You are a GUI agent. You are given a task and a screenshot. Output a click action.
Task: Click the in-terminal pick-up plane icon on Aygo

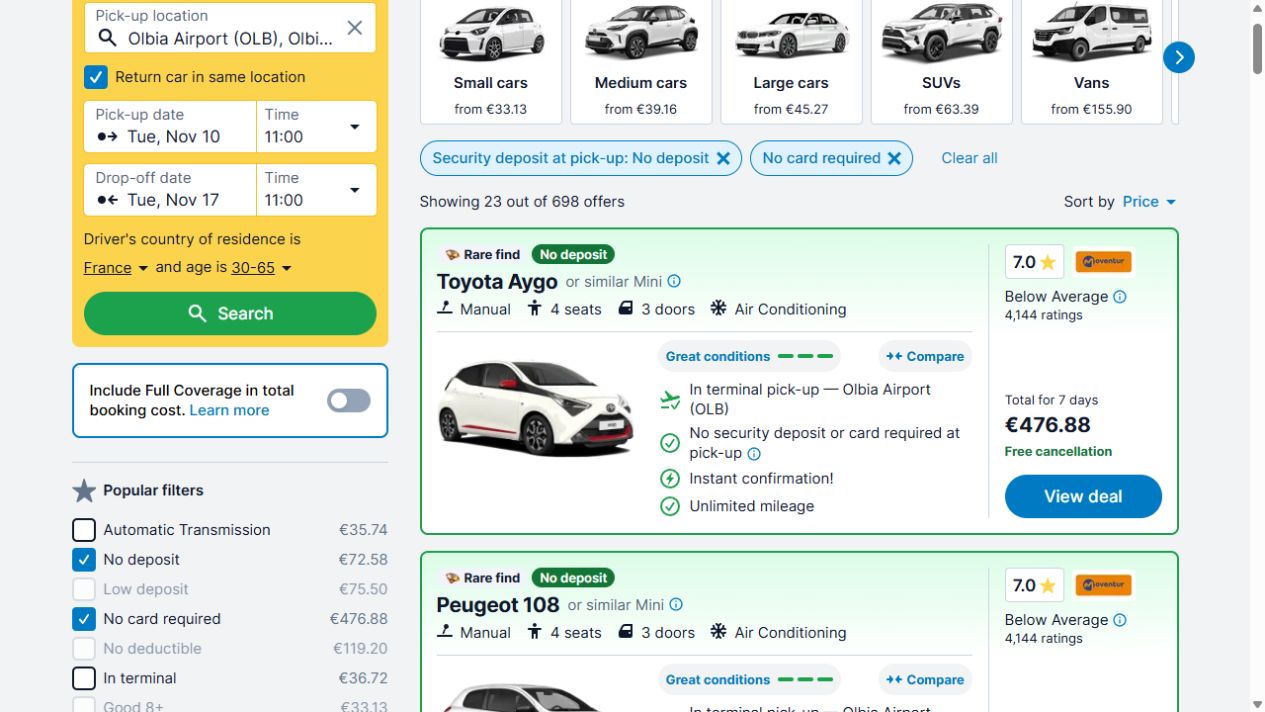(x=670, y=400)
